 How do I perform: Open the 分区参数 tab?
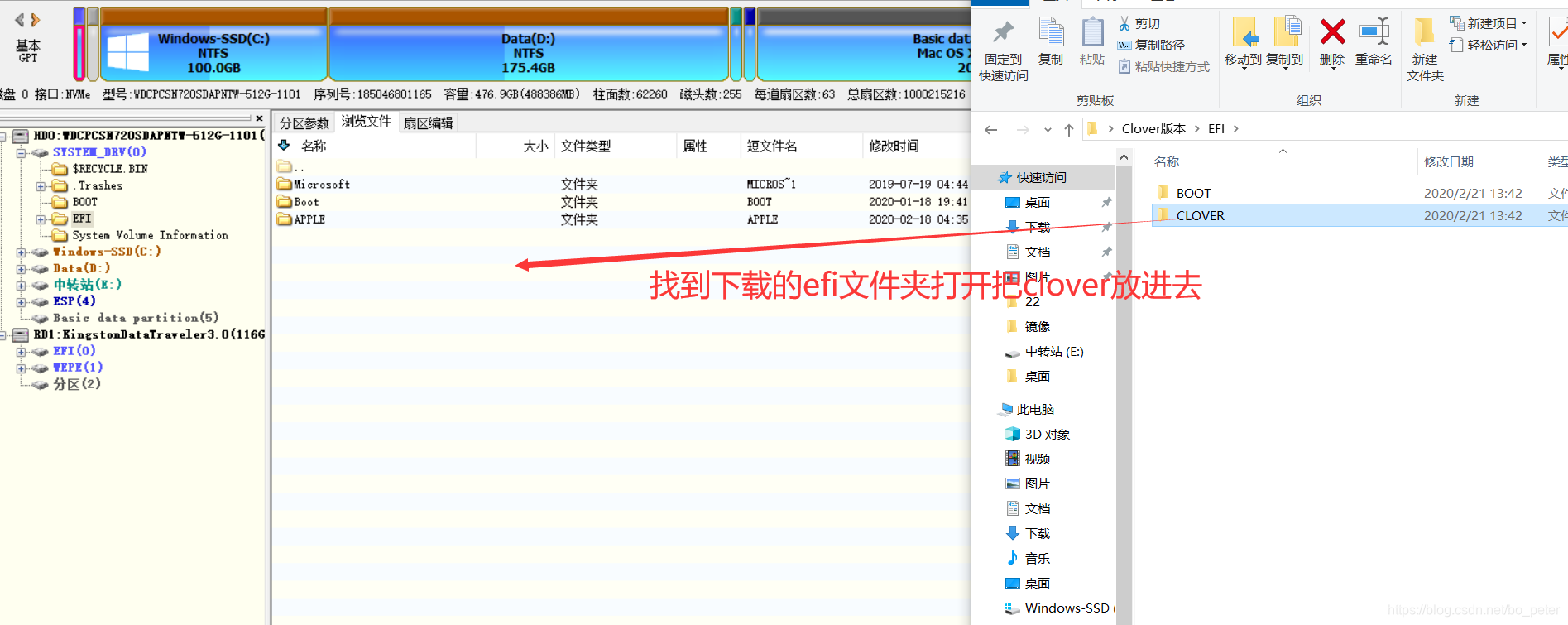click(x=304, y=123)
